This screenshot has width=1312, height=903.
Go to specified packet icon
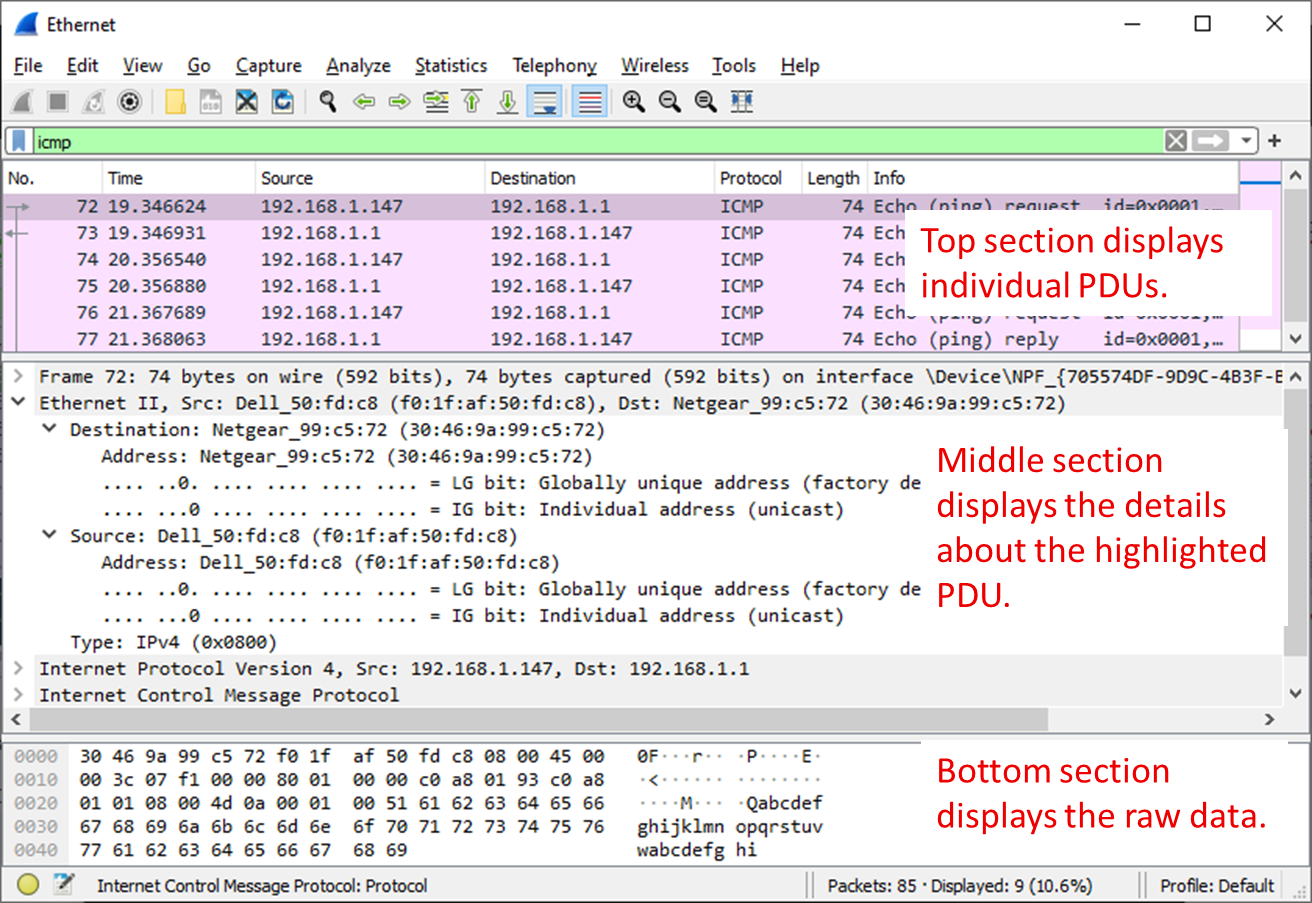[x=436, y=101]
